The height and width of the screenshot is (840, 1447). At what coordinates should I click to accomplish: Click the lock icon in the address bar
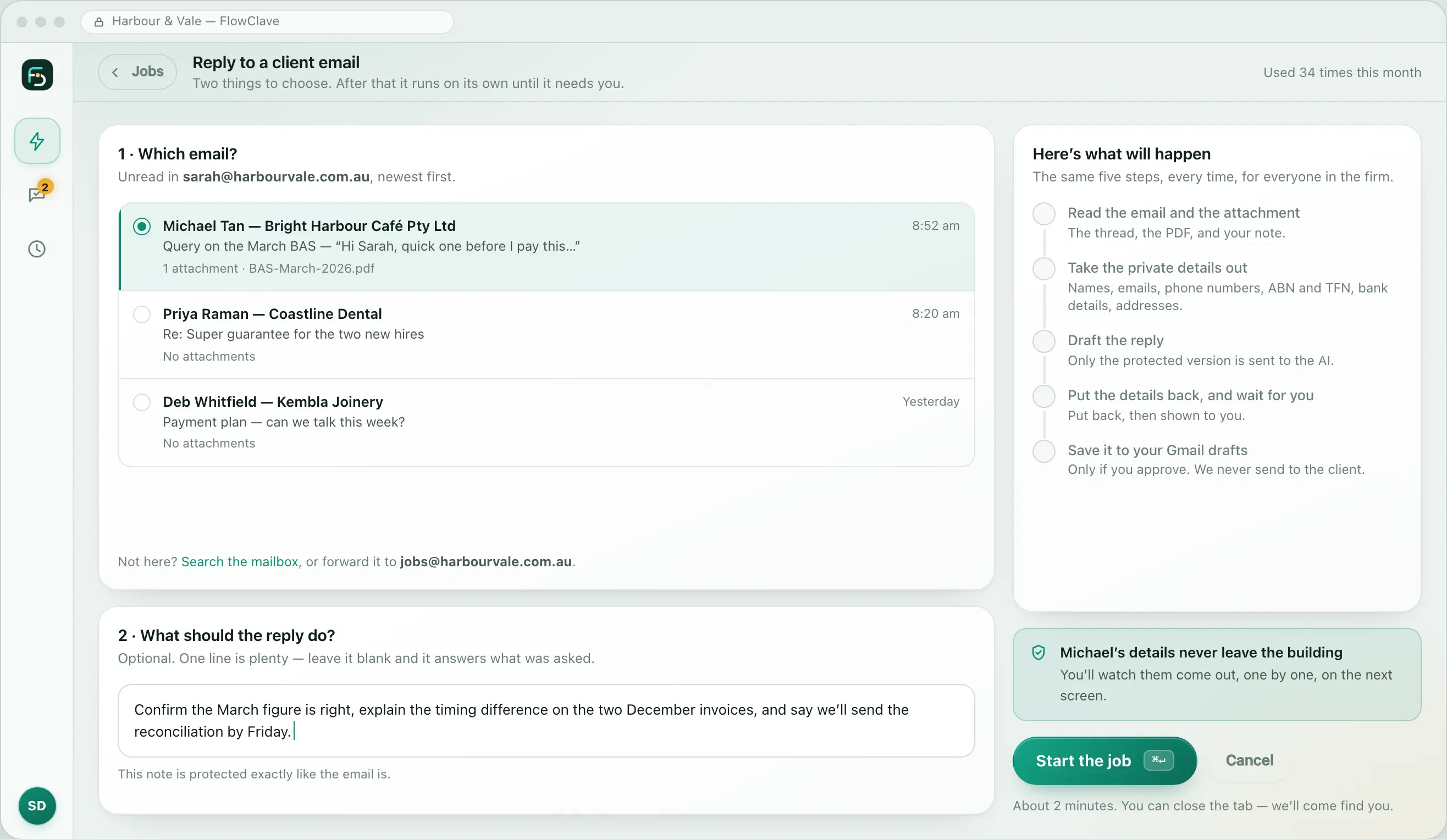tap(99, 22)
